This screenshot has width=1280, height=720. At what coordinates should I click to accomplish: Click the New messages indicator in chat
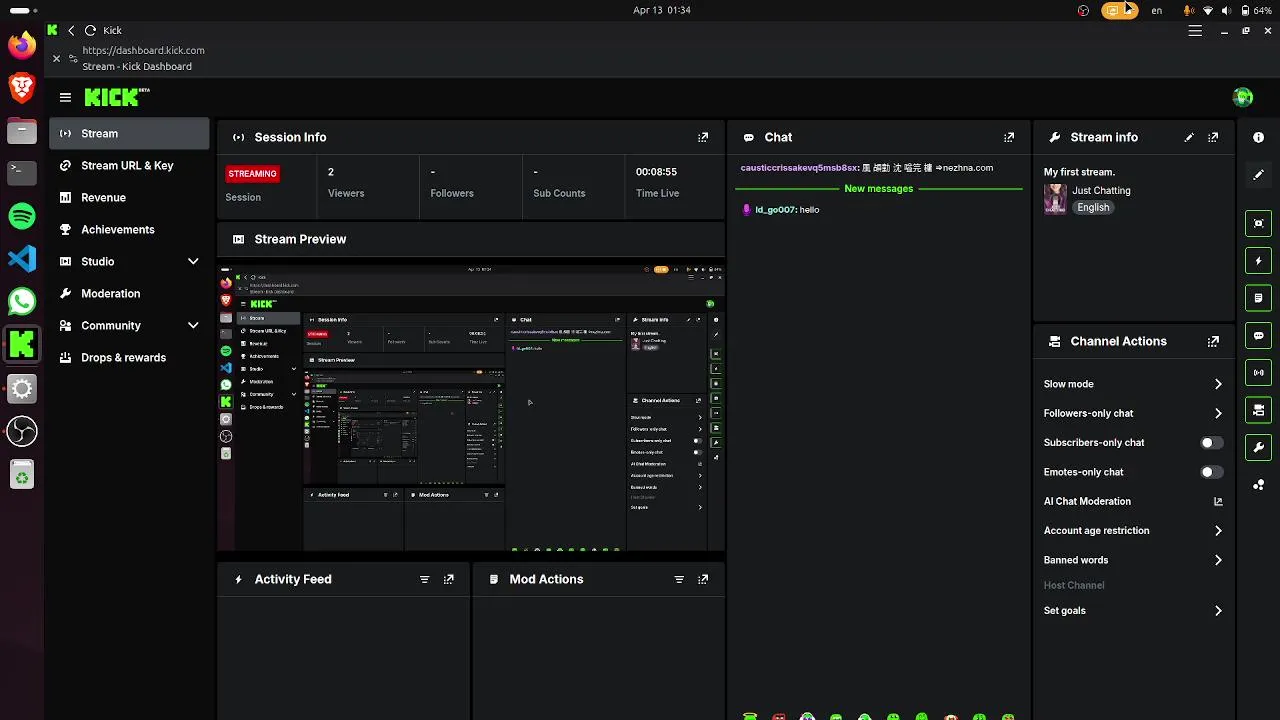coord(878,188)
